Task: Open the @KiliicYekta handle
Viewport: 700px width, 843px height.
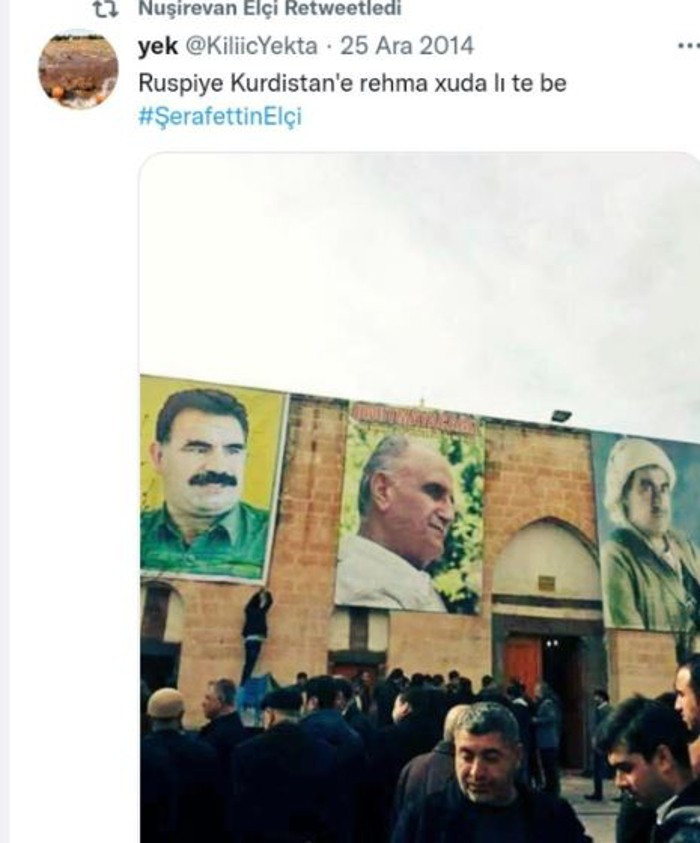Action: click(252, 46)
